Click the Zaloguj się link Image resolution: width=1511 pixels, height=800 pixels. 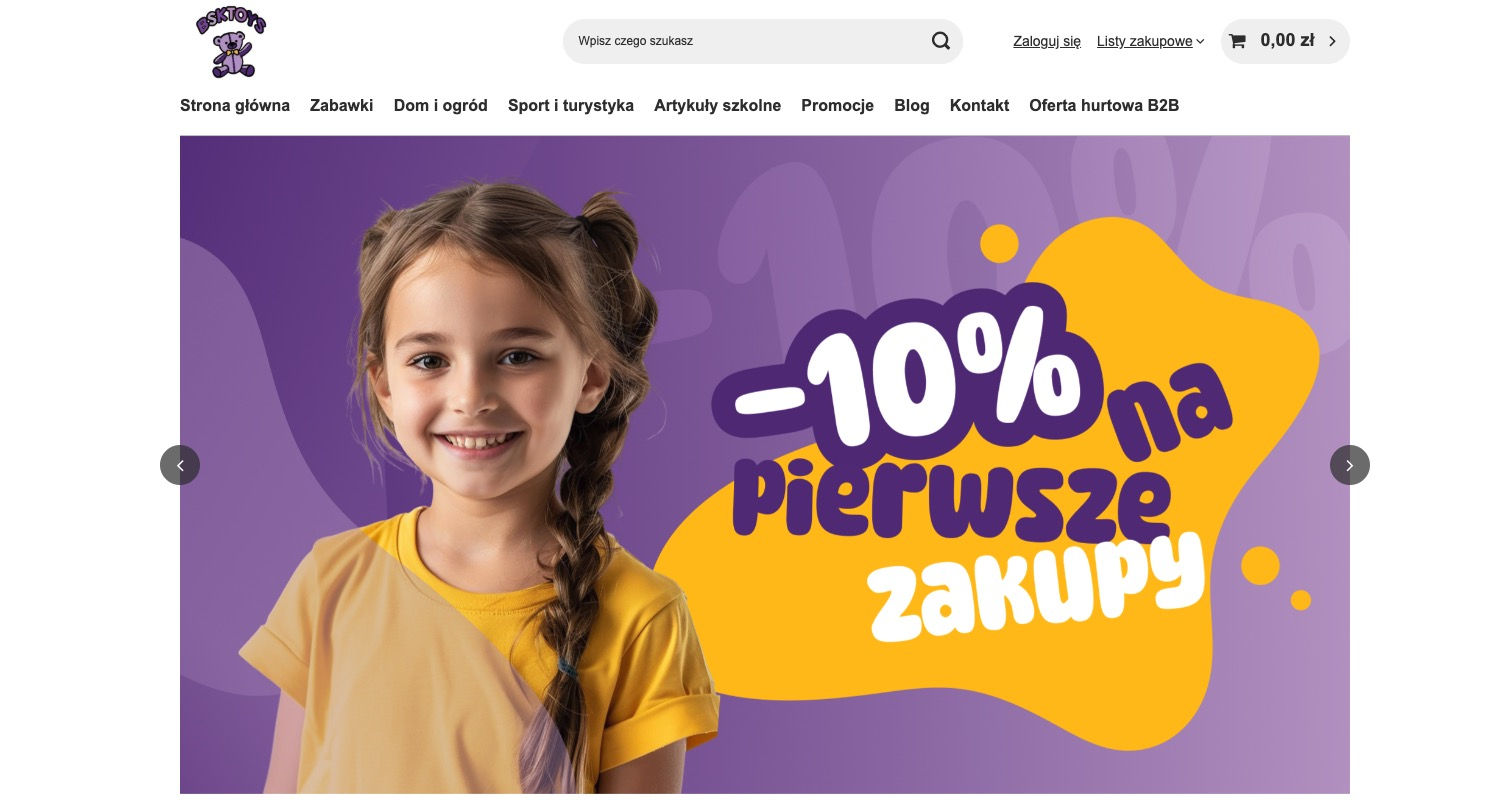[x=1046, y=41]
